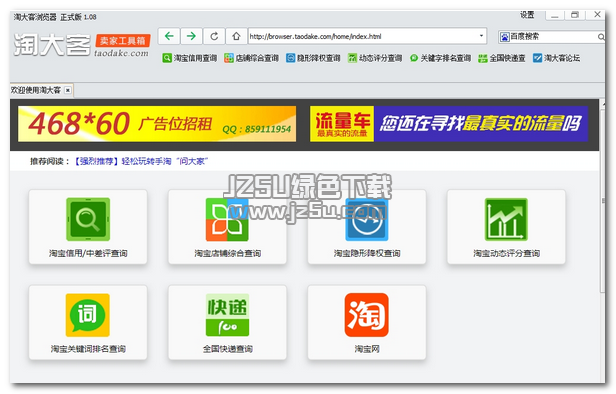This screenshot has width=616, height=394.
Task: Click the Baidu paw icon in search box
Action: pyautogui.click(x=504, y=37)
